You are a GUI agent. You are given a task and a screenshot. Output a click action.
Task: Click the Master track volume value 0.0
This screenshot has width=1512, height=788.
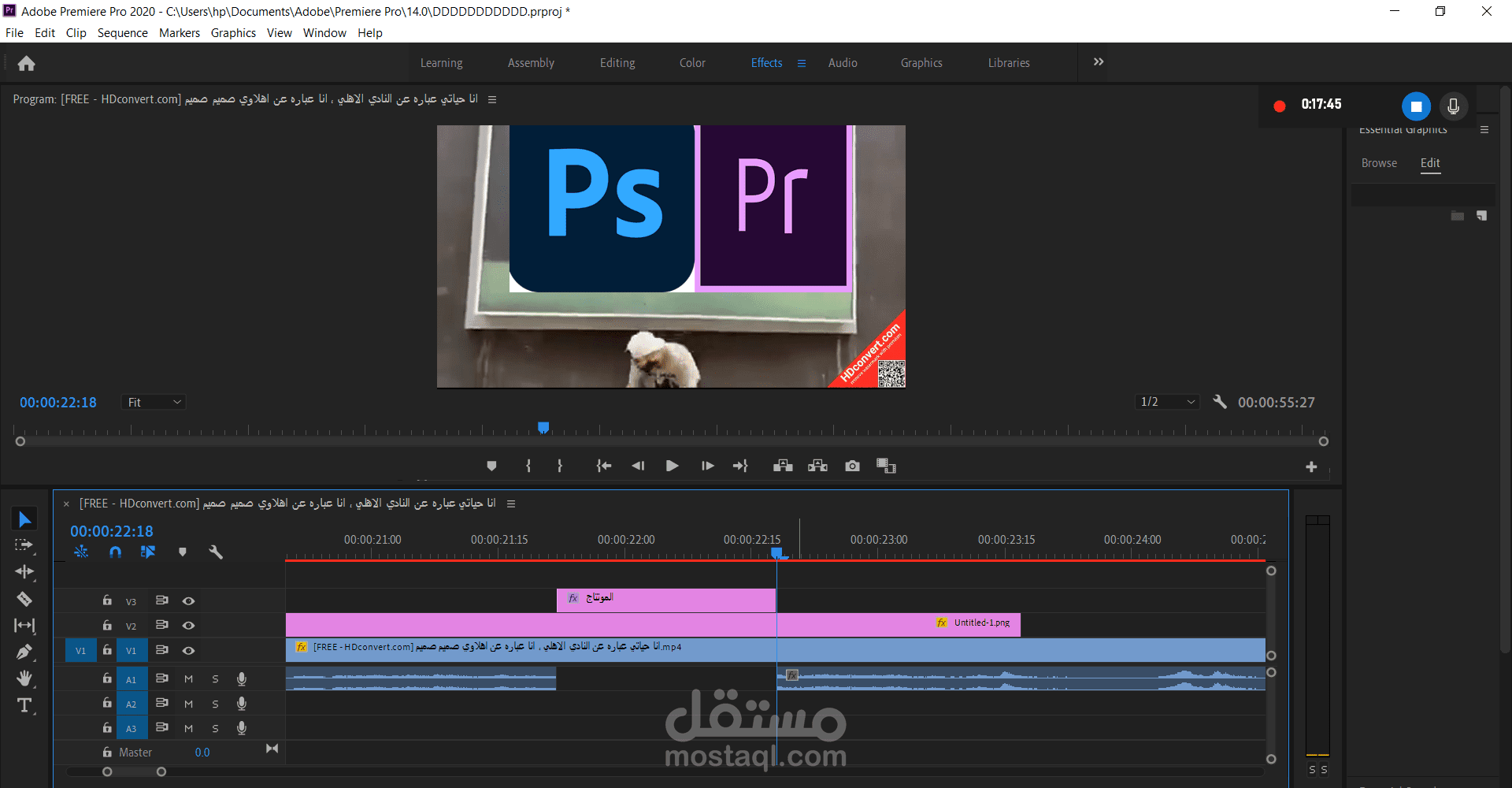[202, 753]
